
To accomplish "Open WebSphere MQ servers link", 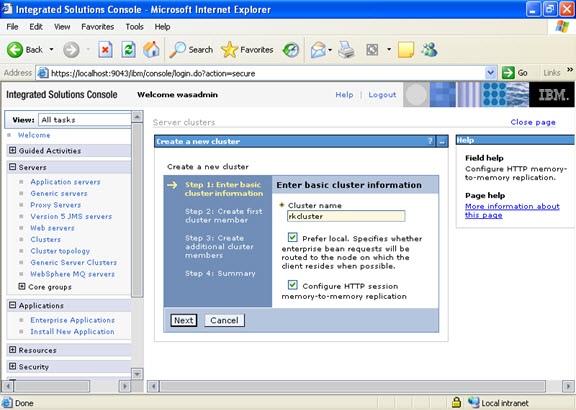I will (x=73, y=274).
